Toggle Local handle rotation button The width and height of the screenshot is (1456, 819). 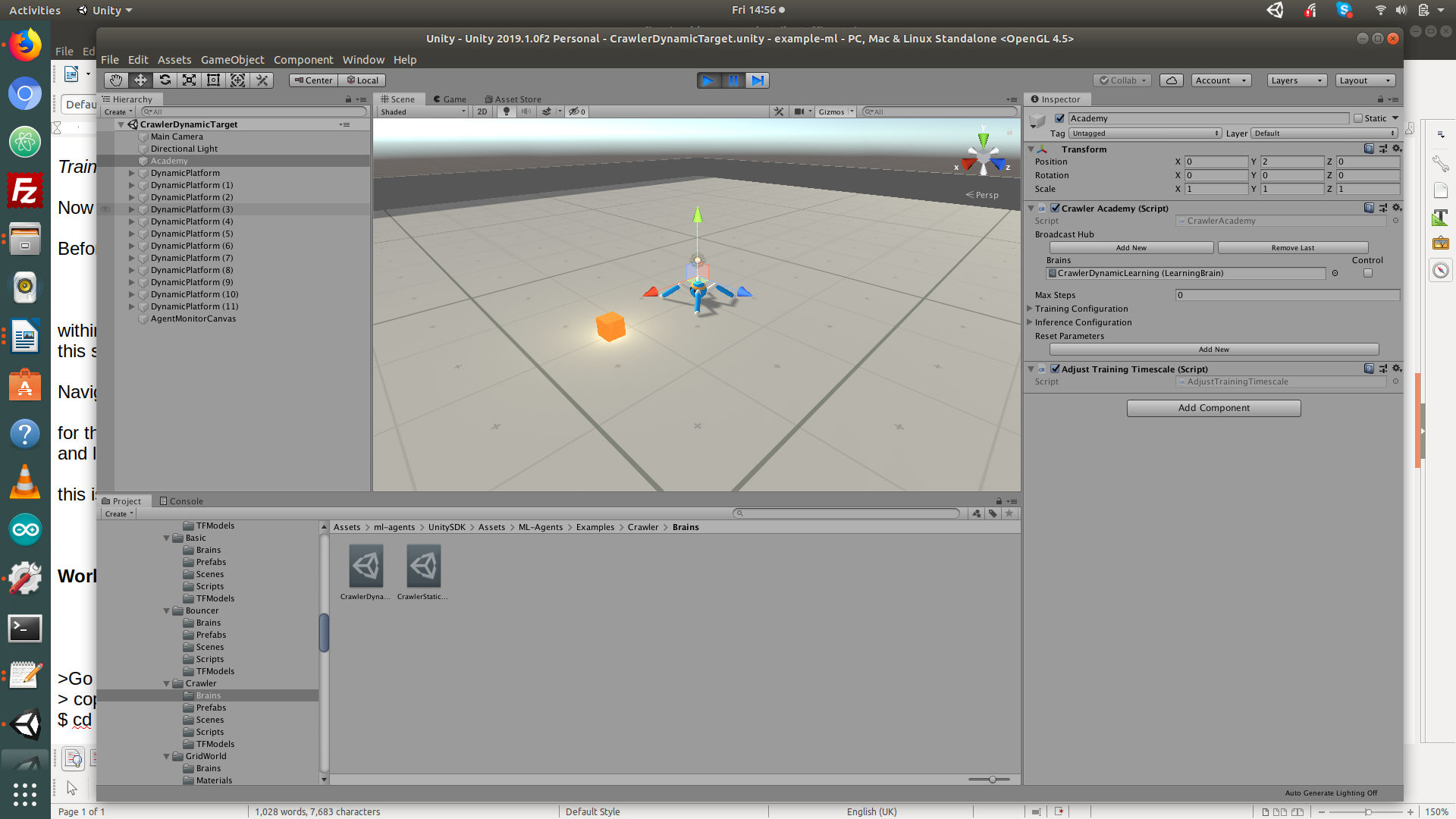[x=362, y=80]
